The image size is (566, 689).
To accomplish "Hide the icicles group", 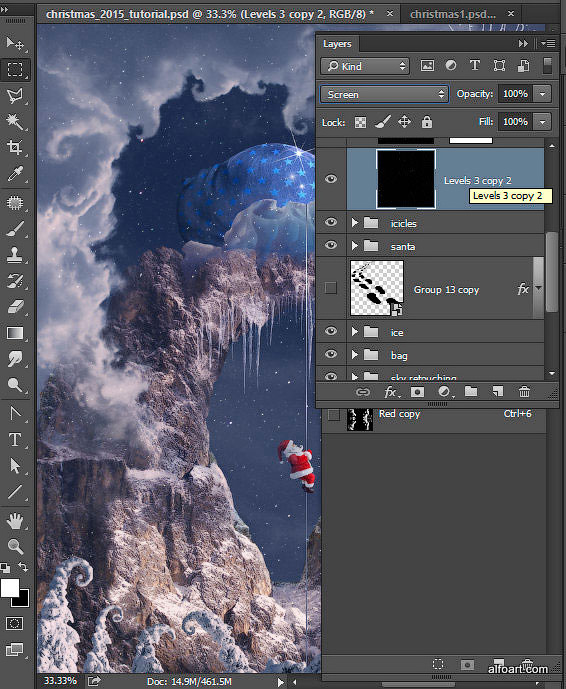I will point(331,222).
